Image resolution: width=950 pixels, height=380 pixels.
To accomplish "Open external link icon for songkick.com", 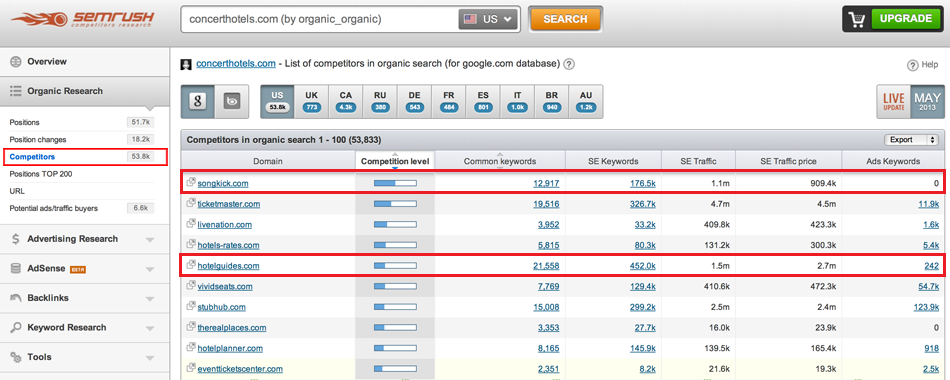I will click(191, 182).
